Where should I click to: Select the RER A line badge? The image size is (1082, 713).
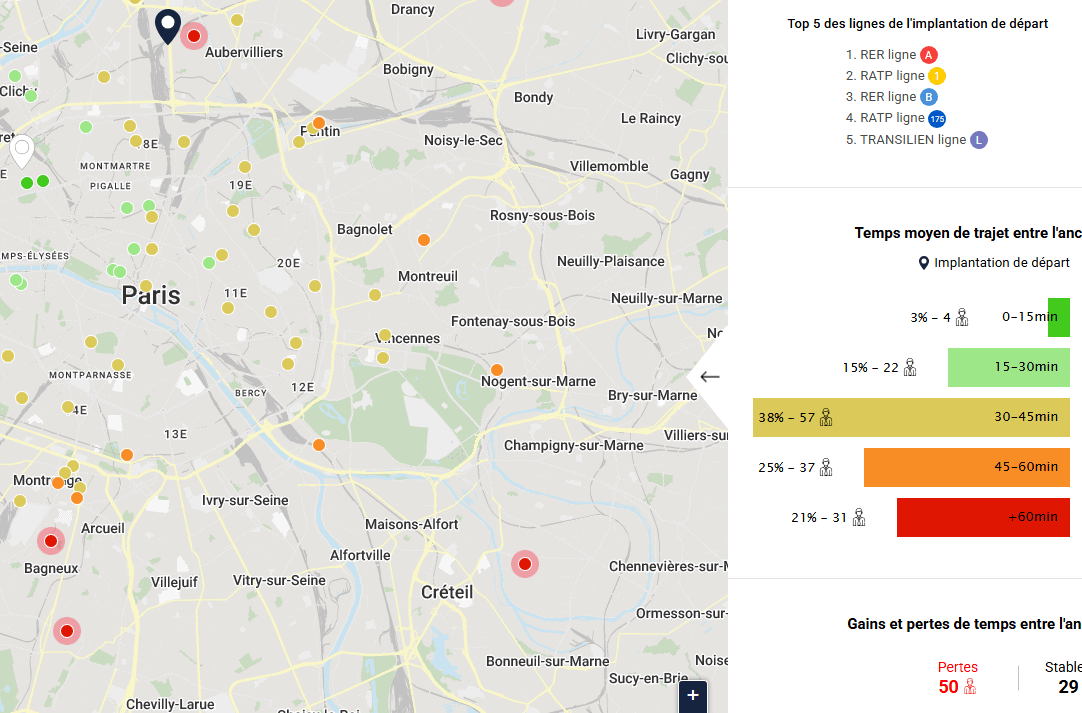tap(929, 55)
